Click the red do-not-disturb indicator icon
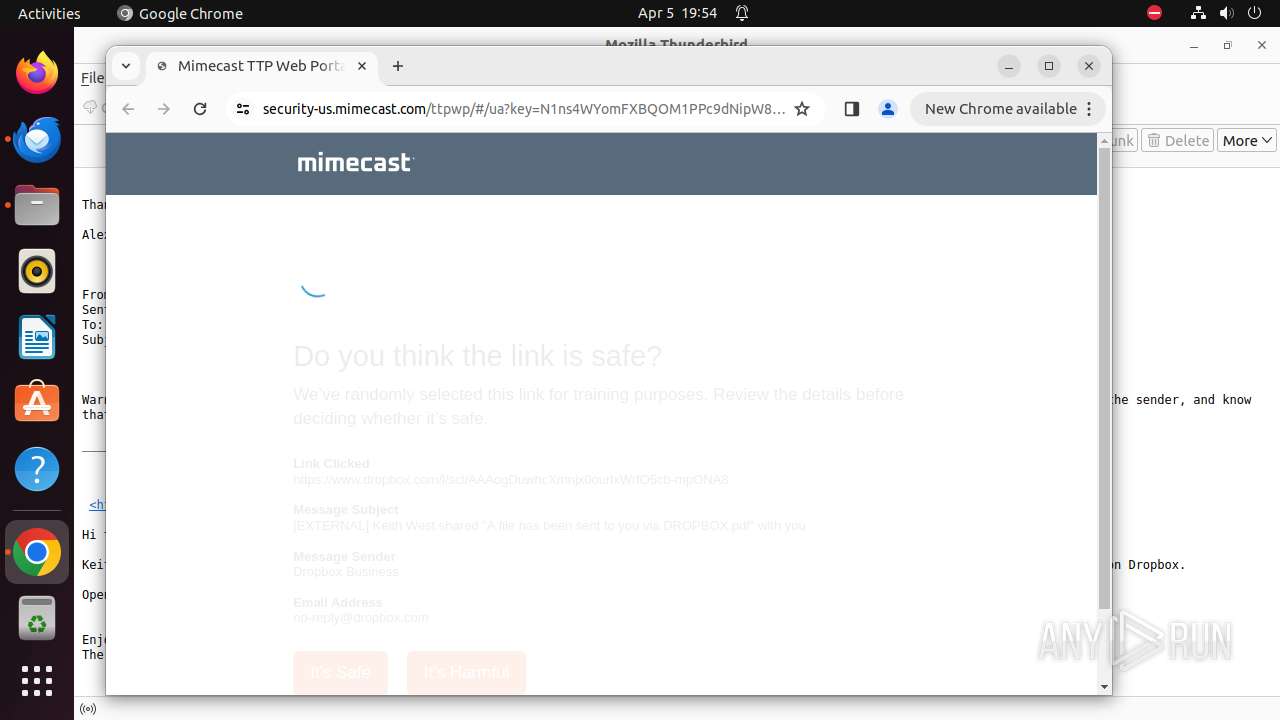1280x720 pixels. point(1154,13)
